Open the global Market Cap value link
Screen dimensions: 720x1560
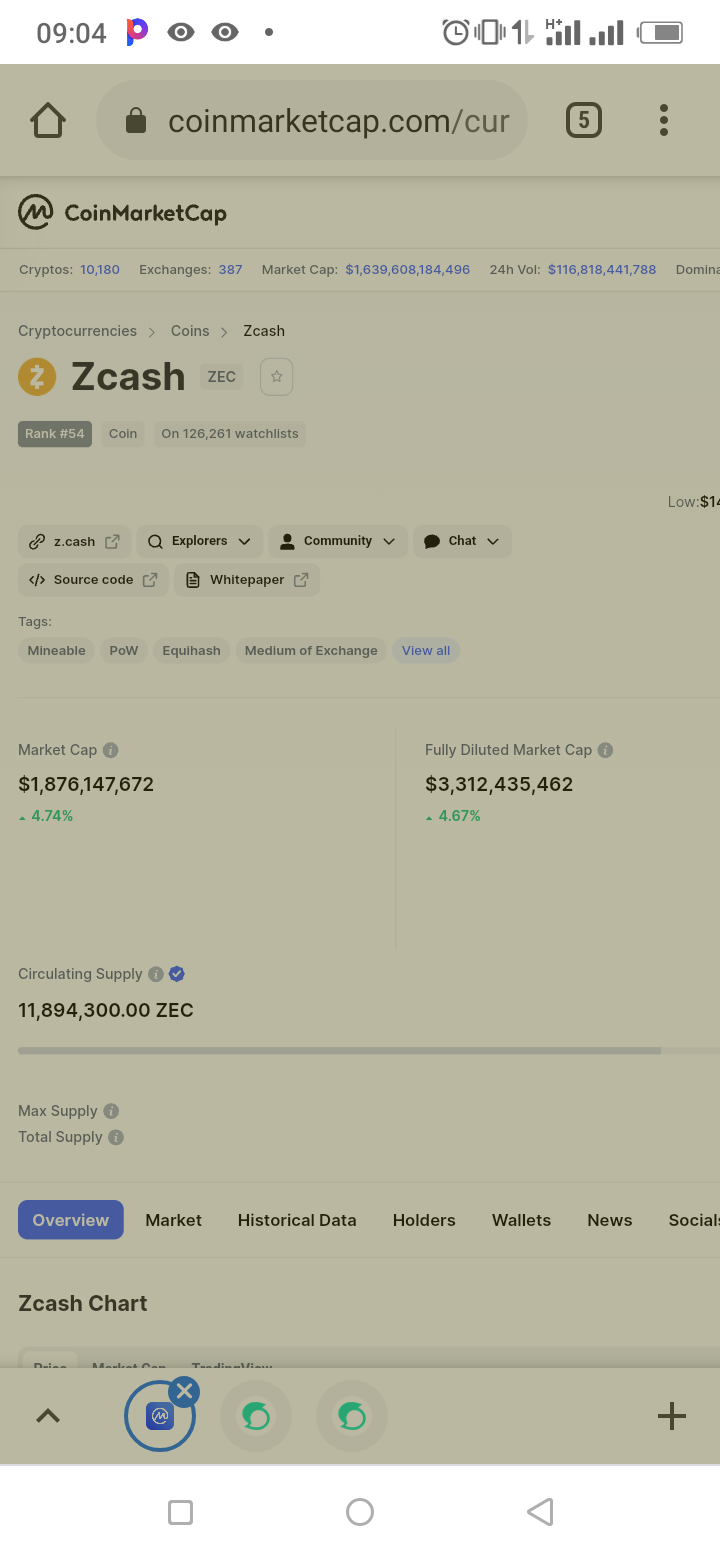pyautogui.click(x=408, y=270)
